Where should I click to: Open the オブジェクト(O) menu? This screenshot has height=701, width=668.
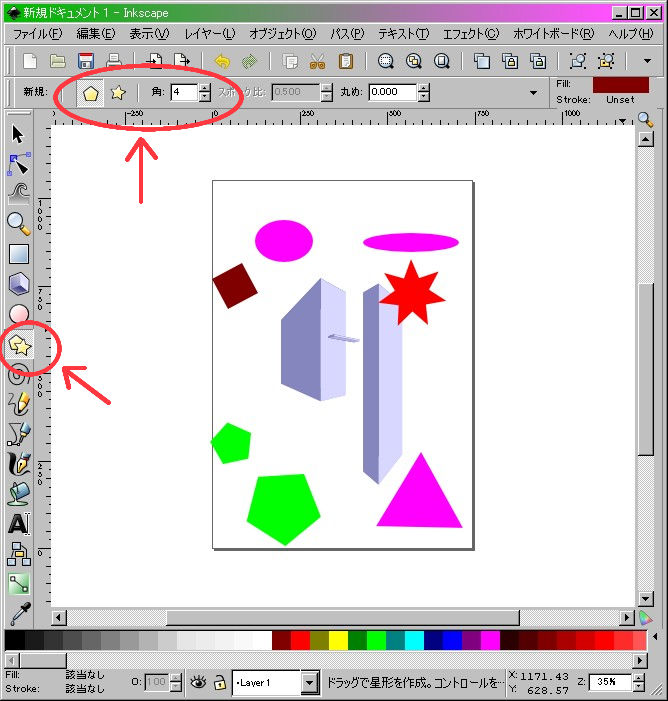tap(283, 34)
